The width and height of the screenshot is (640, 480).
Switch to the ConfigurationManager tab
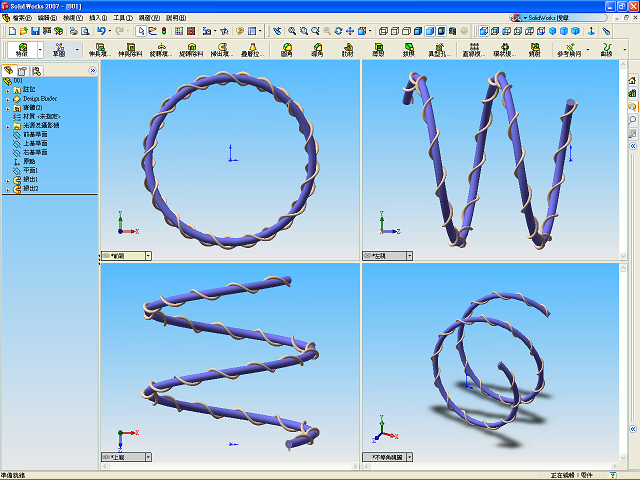pos(37,71)
